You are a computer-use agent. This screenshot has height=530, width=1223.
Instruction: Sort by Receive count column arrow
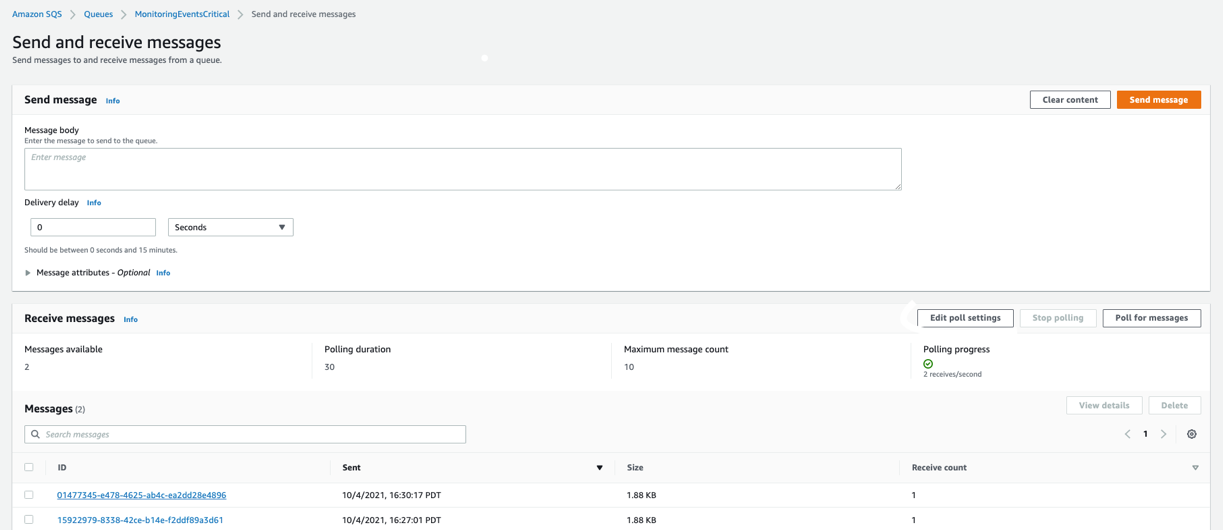[x=1195, y=468]
